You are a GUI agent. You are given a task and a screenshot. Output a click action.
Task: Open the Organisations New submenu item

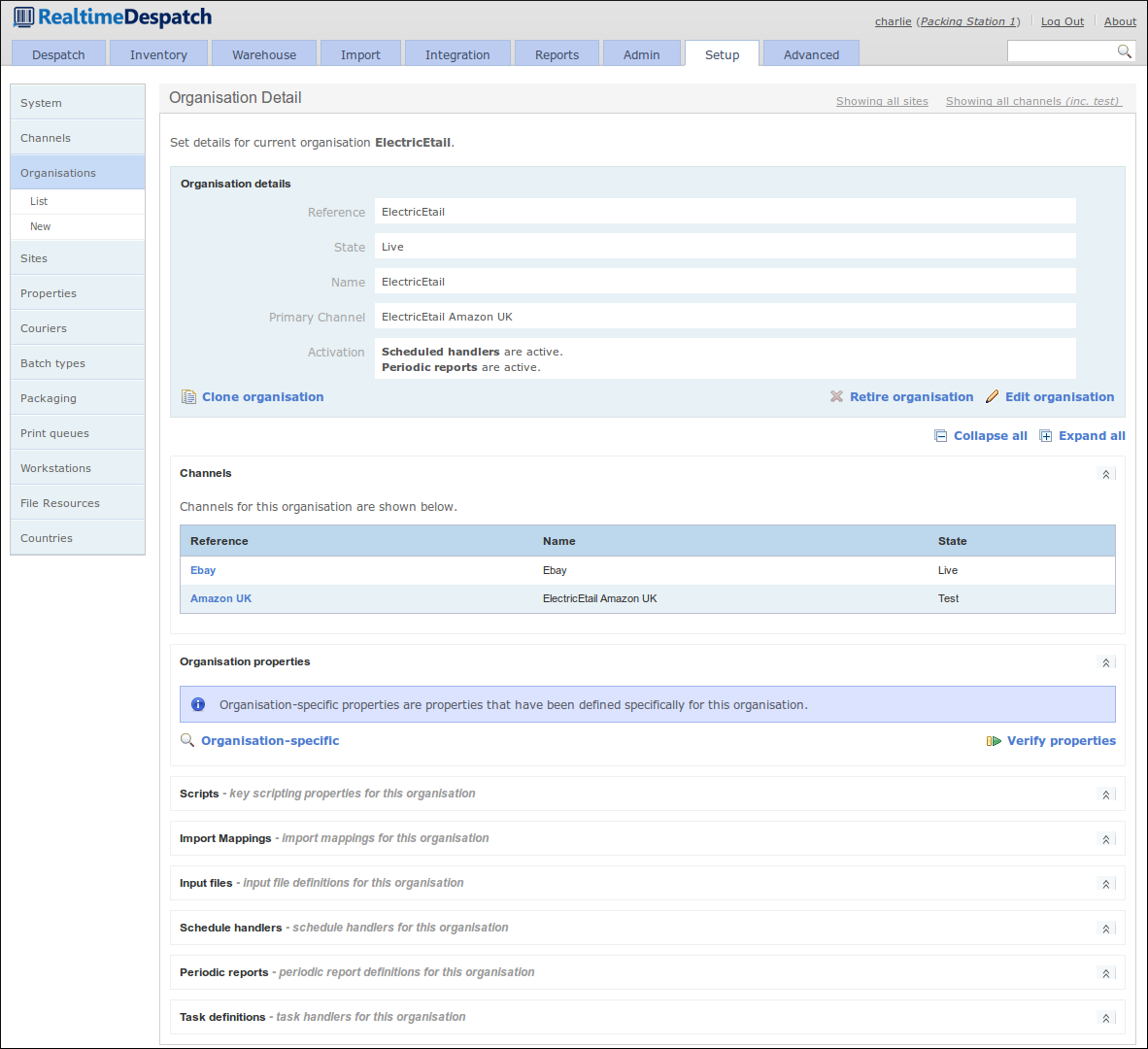click(78, 227)
